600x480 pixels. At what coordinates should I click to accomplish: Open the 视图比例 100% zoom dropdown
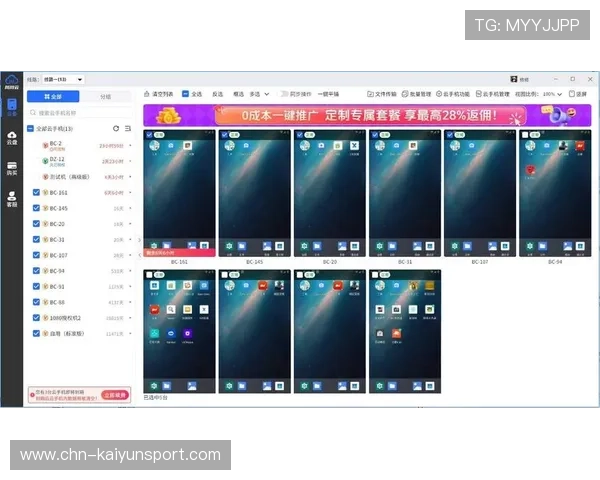click(x=552, y=94)
